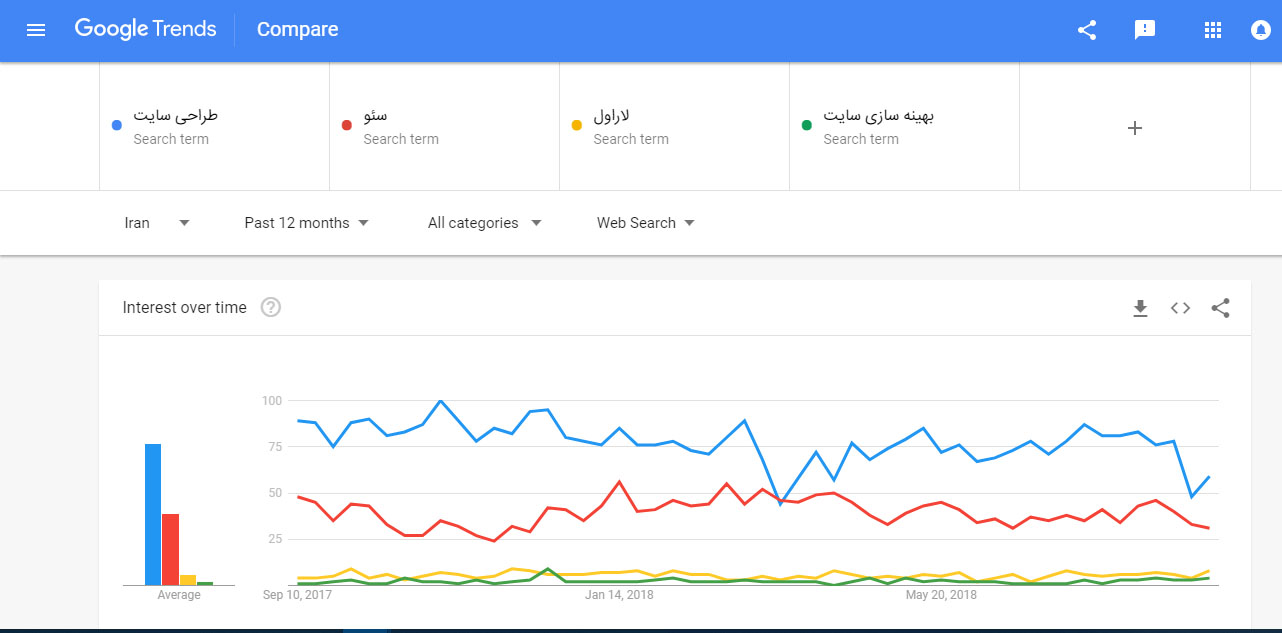Toggle the green search term's colored dot
The height and width of the screenshot is (633, 1282).
(806, 124)
